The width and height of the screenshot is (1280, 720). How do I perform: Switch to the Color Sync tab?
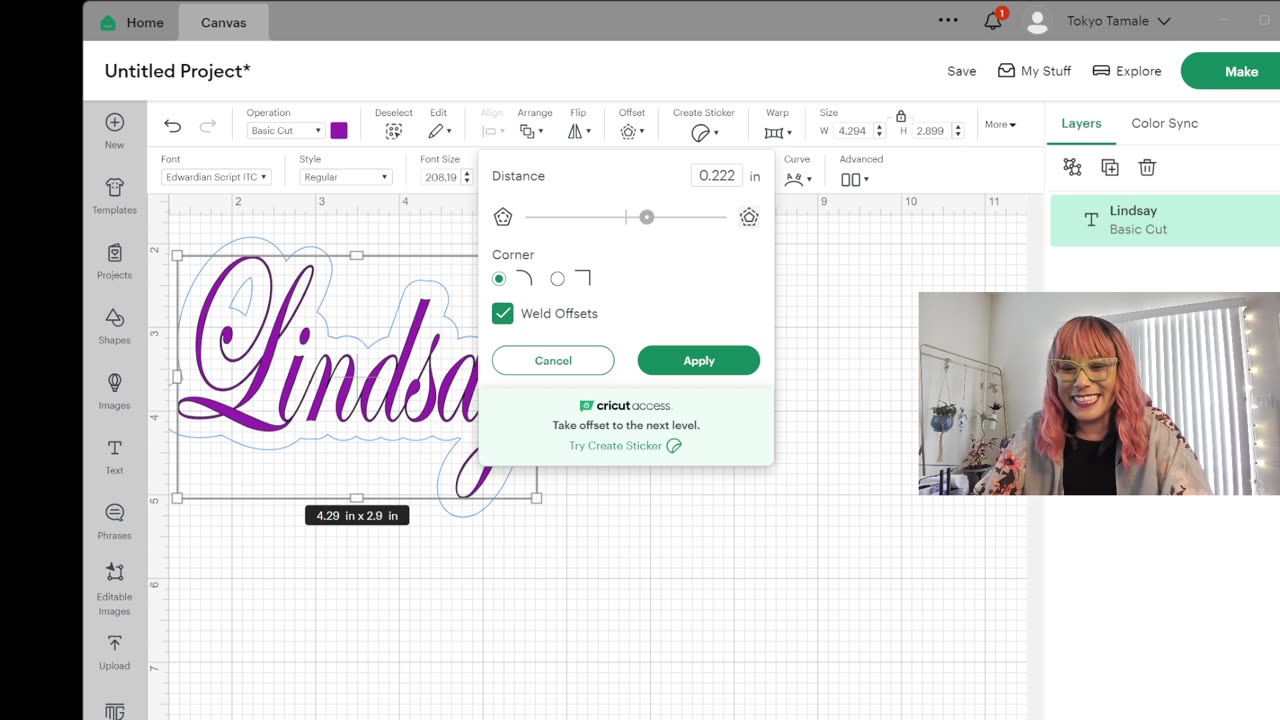click(x=1164, y=123)
